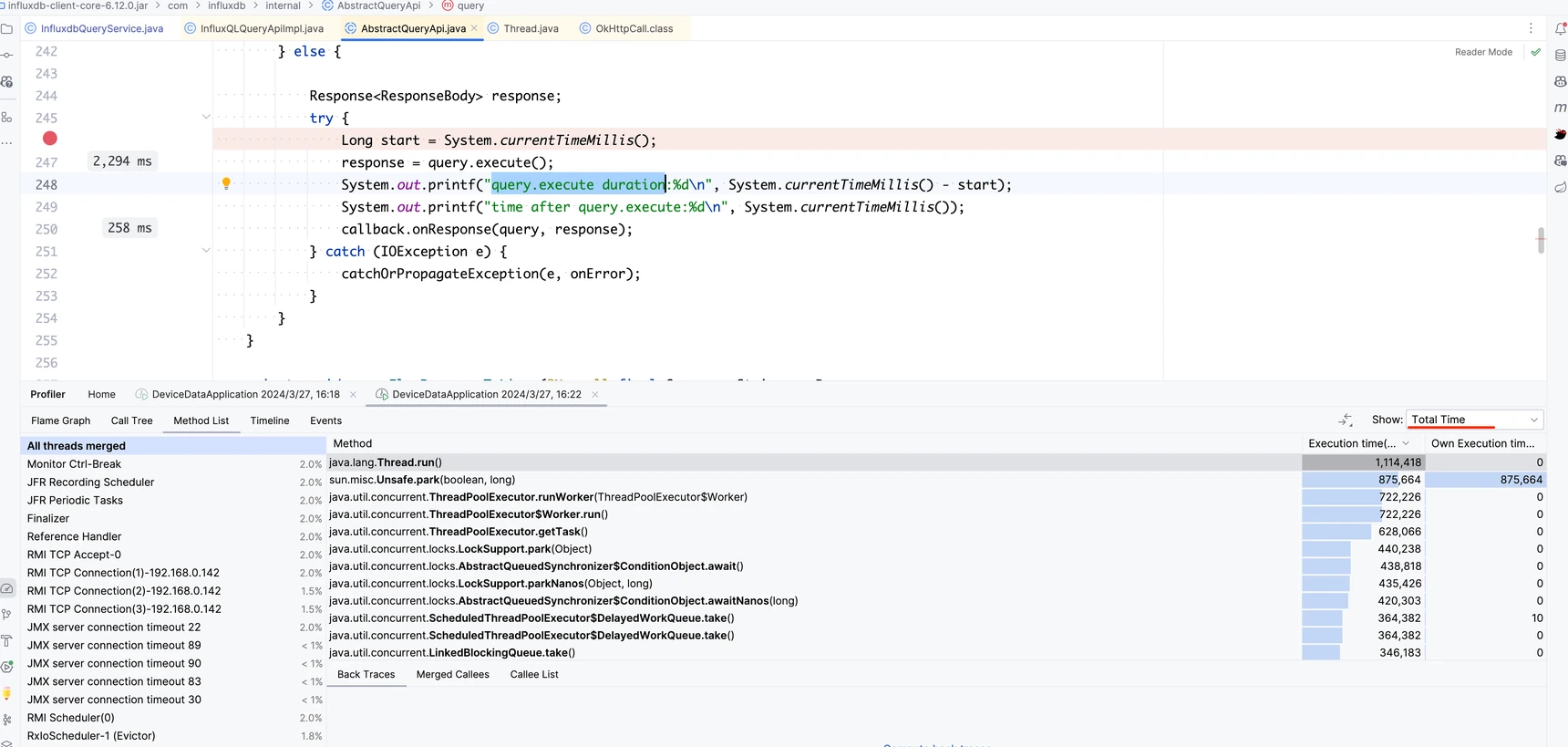
Task: Close the AbstractQueryApi.java tab
Action: (474, 28)
